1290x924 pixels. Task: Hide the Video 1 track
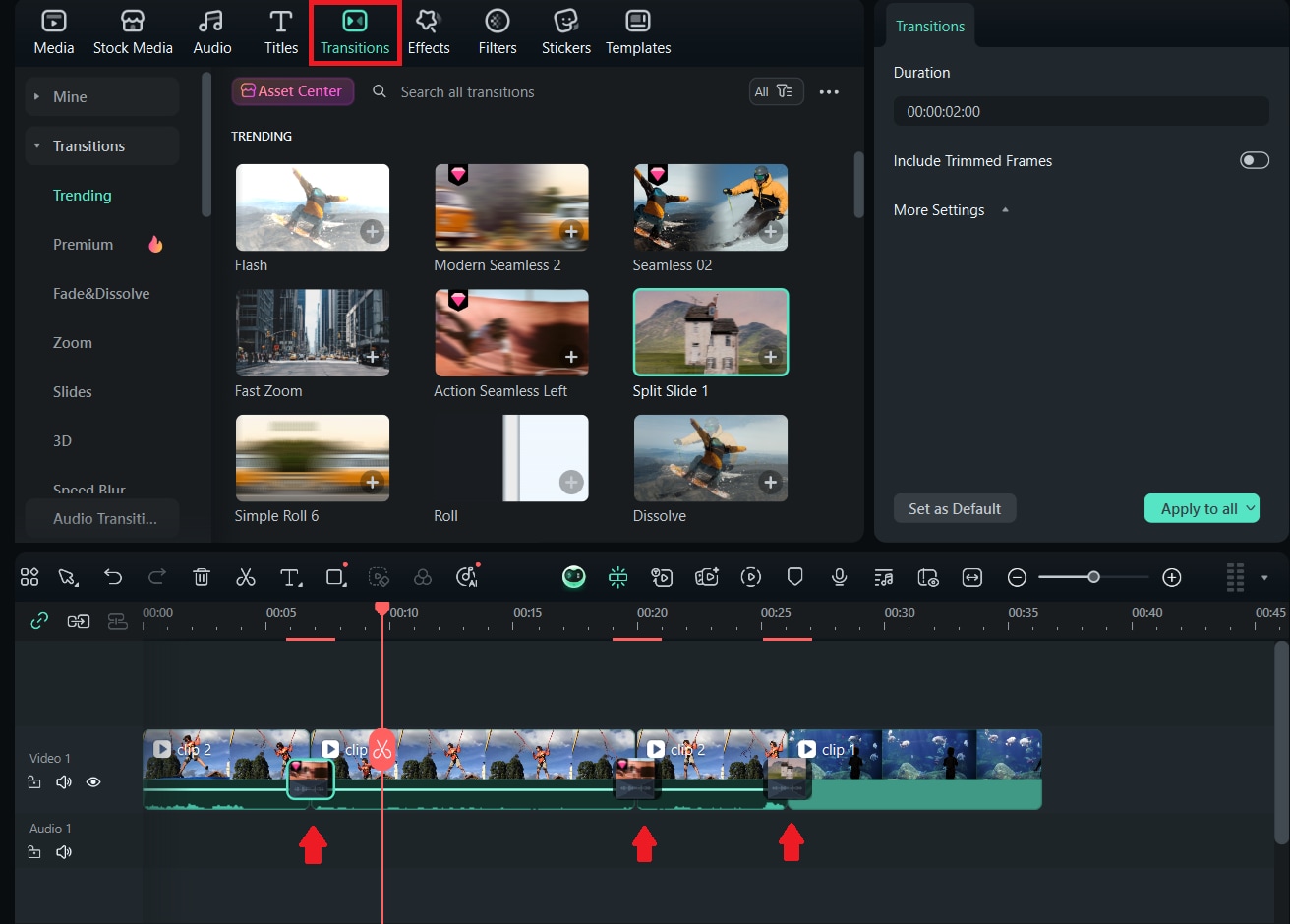point(93,781)
